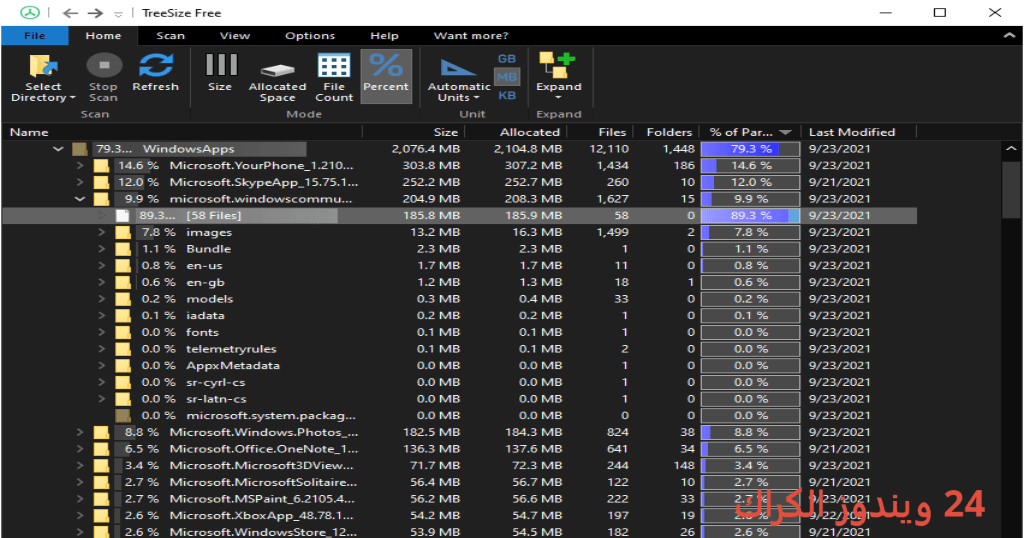Open the Scan ribbon tab

(x=170, y=36)
